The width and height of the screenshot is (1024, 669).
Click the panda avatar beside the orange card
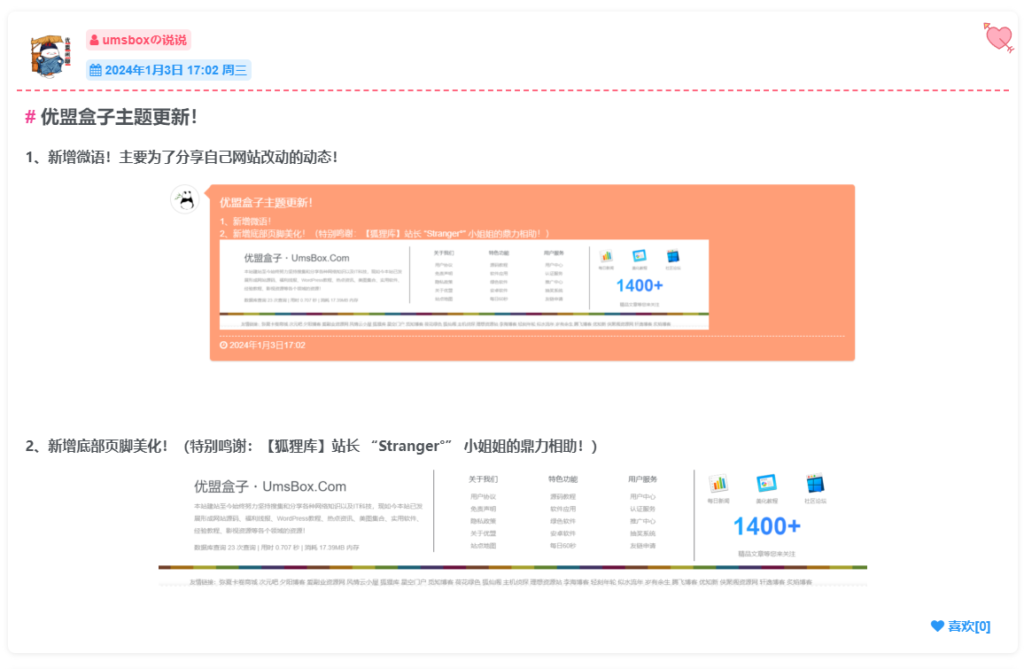point(185,199)
